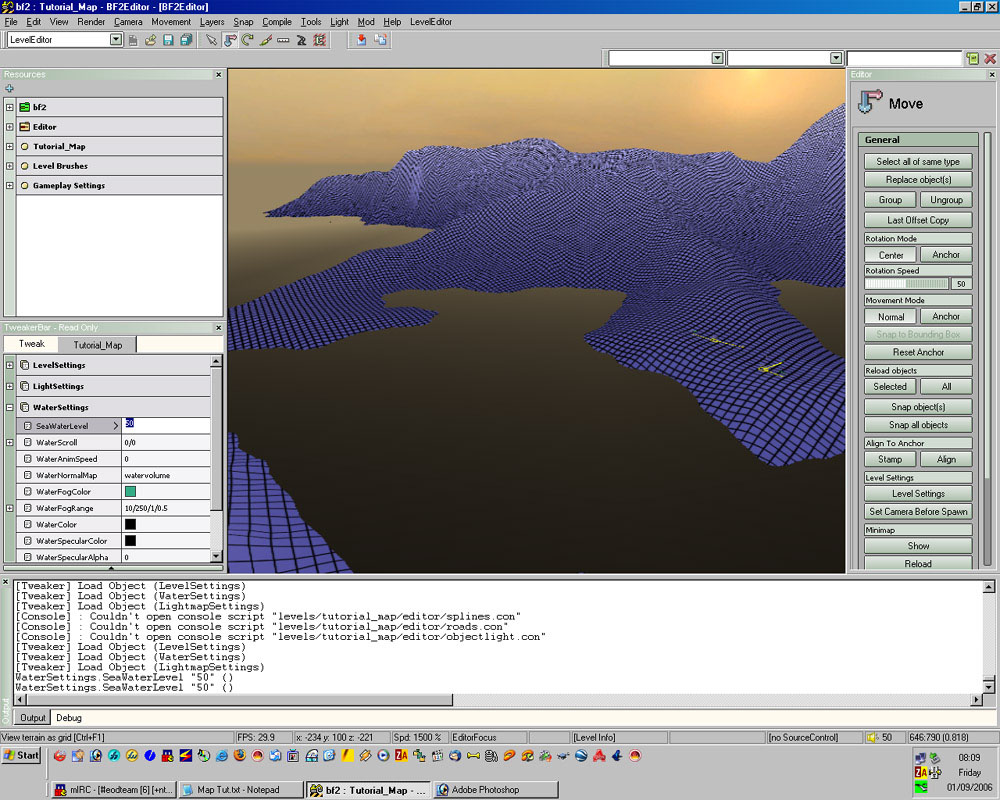Pick the paintbrush tool in toolbar
Viewport: 1000px width, 800px height.
point(265,40)
